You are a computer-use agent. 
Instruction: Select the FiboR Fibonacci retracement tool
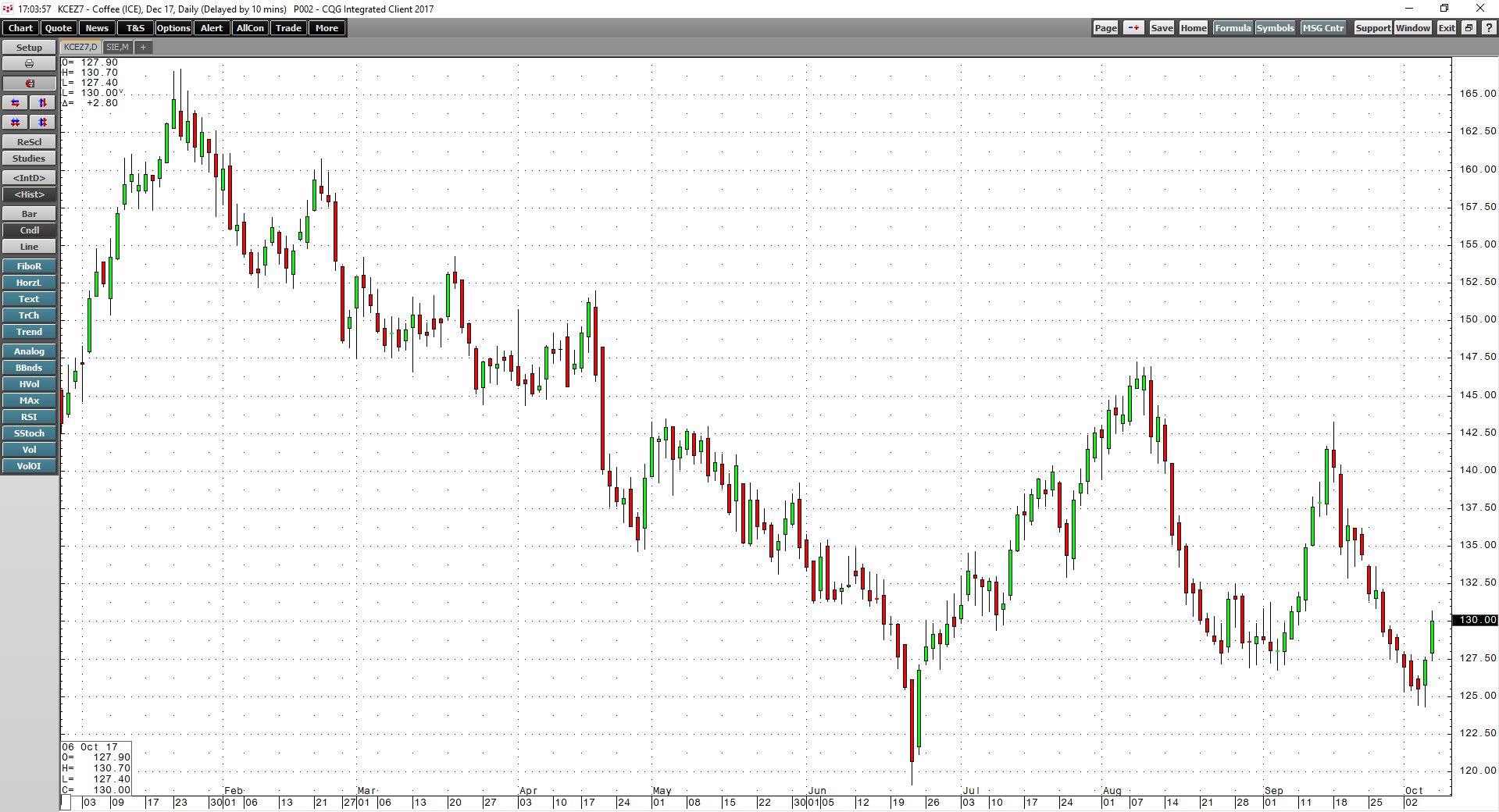[x=29, y=266]
